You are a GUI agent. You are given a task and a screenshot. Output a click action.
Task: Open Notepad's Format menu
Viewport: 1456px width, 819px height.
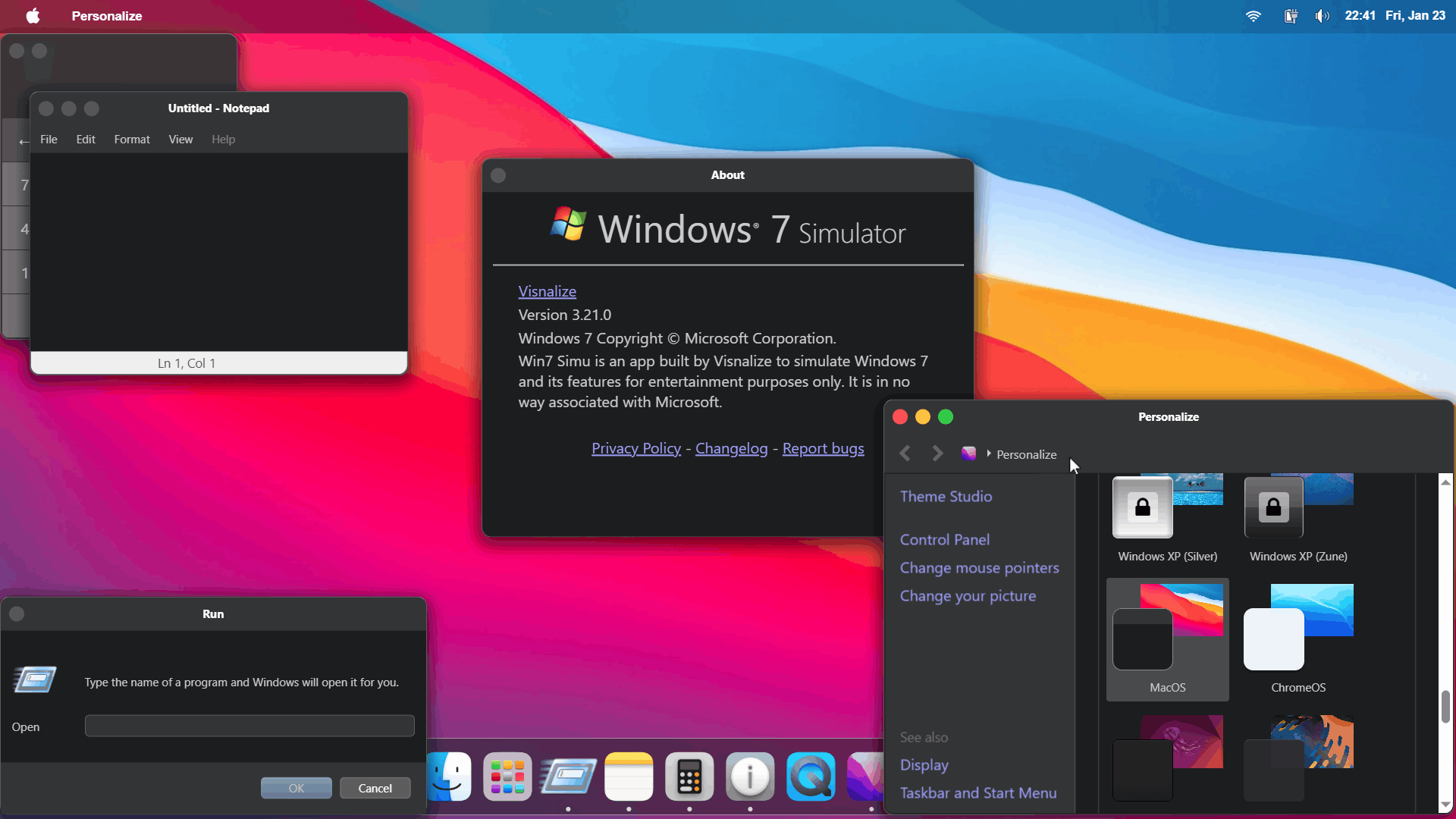132,140
